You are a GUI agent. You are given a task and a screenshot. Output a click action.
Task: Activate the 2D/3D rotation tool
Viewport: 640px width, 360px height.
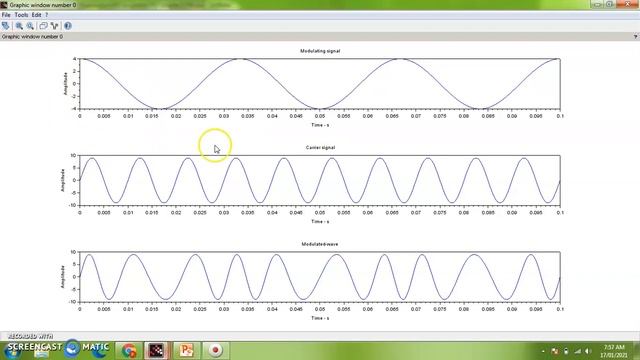pos(6,26)
